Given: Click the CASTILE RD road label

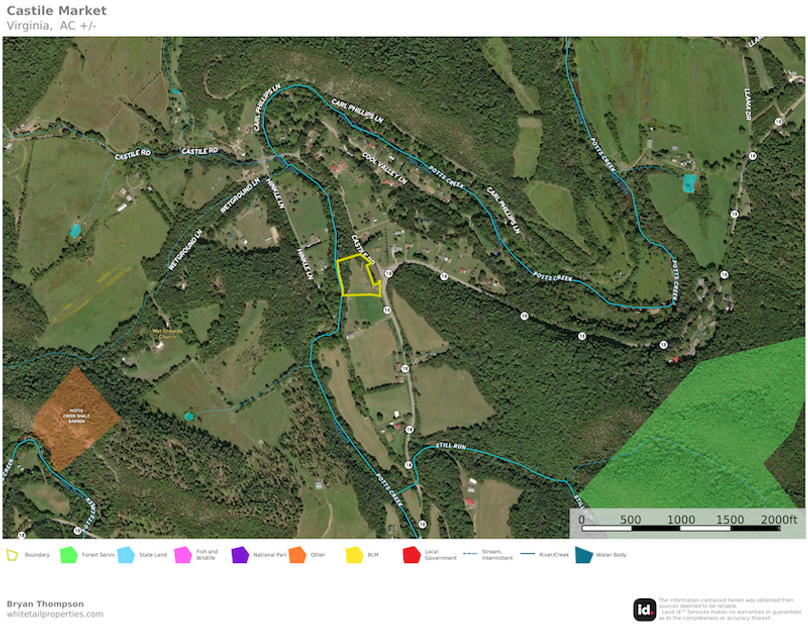Looking at the screenshot, I should (x=199, y=150).
